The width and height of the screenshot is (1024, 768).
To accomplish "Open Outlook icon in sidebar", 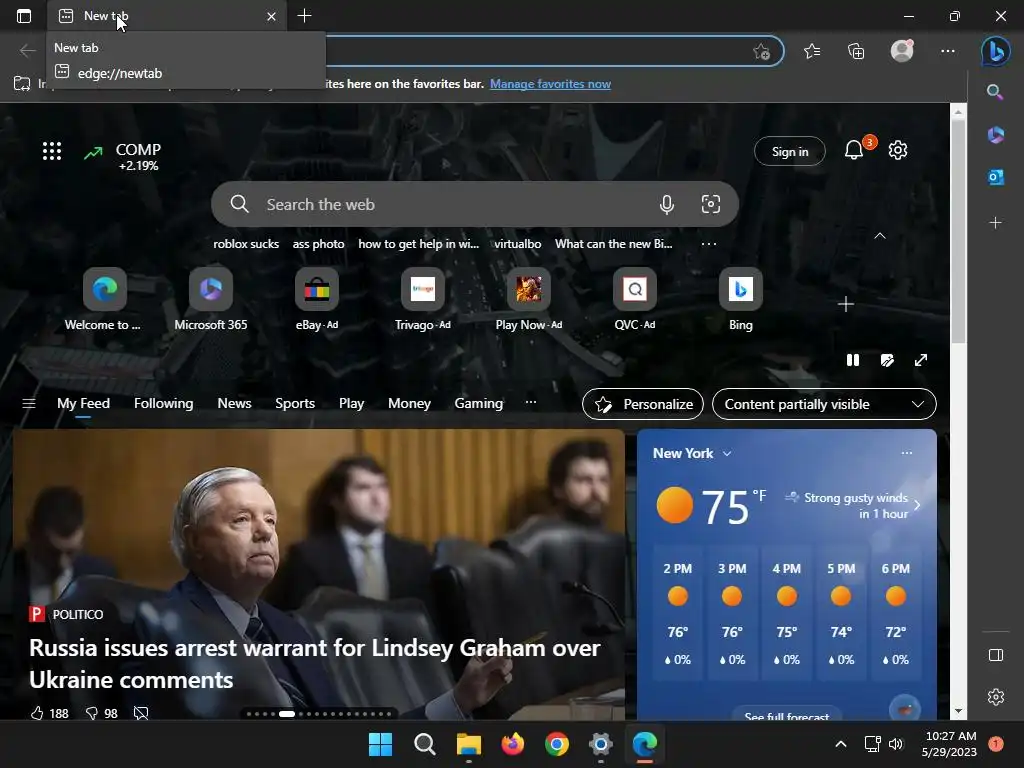I will [x=995, y=177].
